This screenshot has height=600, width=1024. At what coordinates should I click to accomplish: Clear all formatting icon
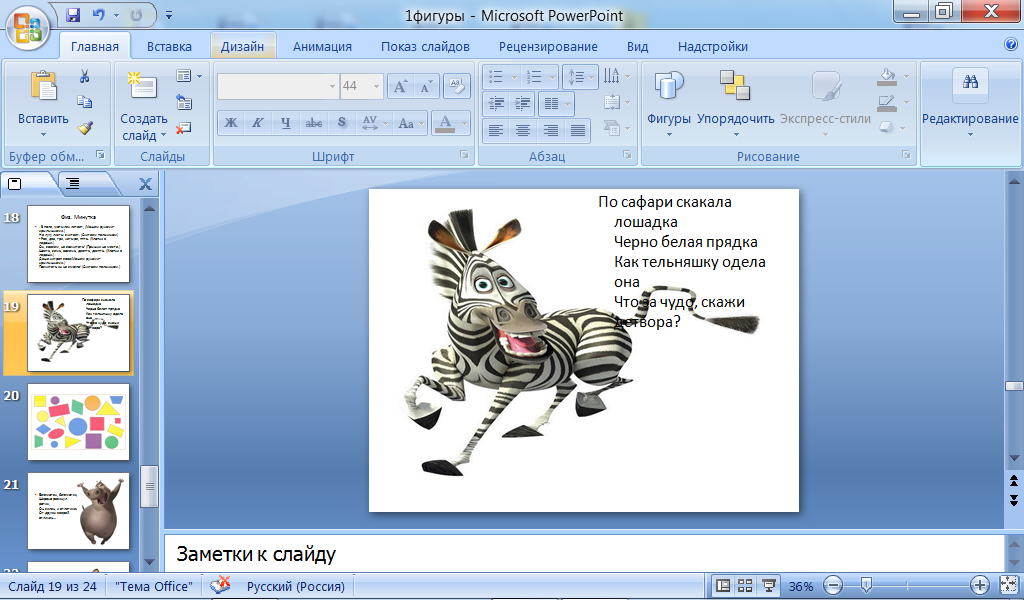pyautogui.click(x=456, y=86)
